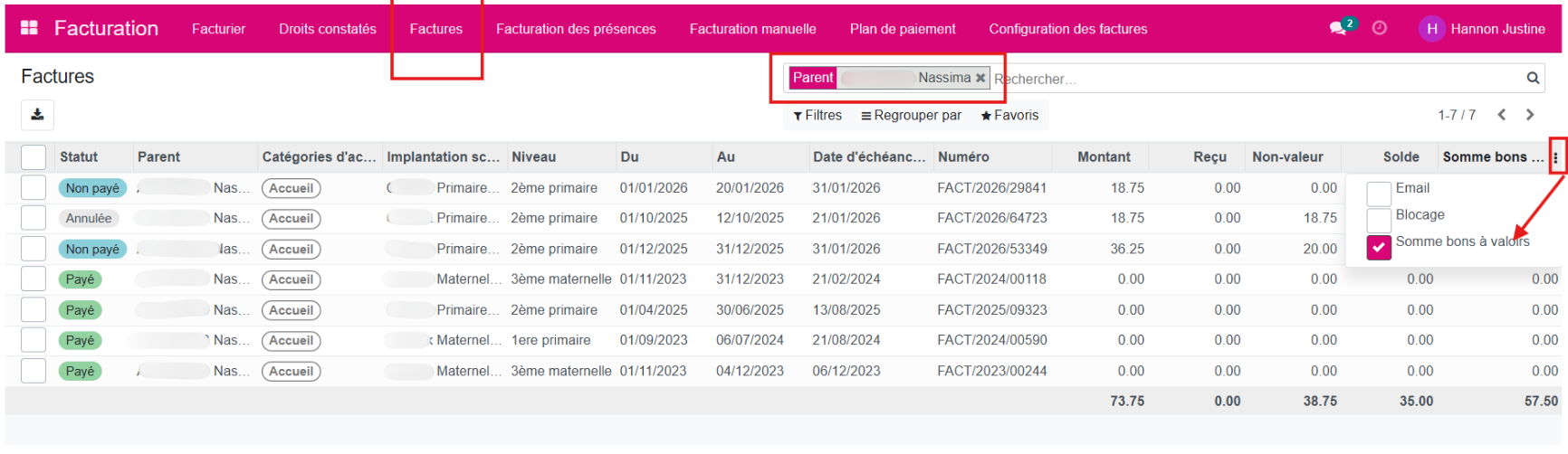
Task: Open the Regrouper par dropdown
Action: 911,116
